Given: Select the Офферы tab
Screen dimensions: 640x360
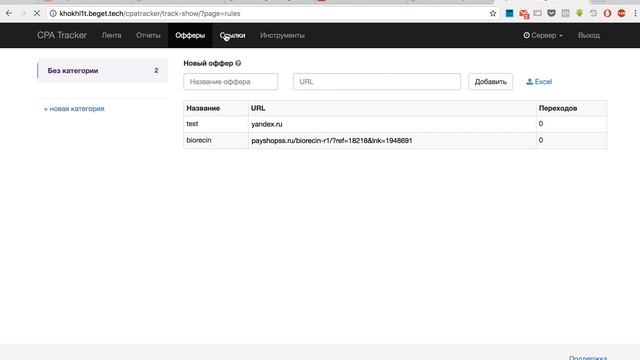Looking at the screenshot, I should tap(190, 36).
